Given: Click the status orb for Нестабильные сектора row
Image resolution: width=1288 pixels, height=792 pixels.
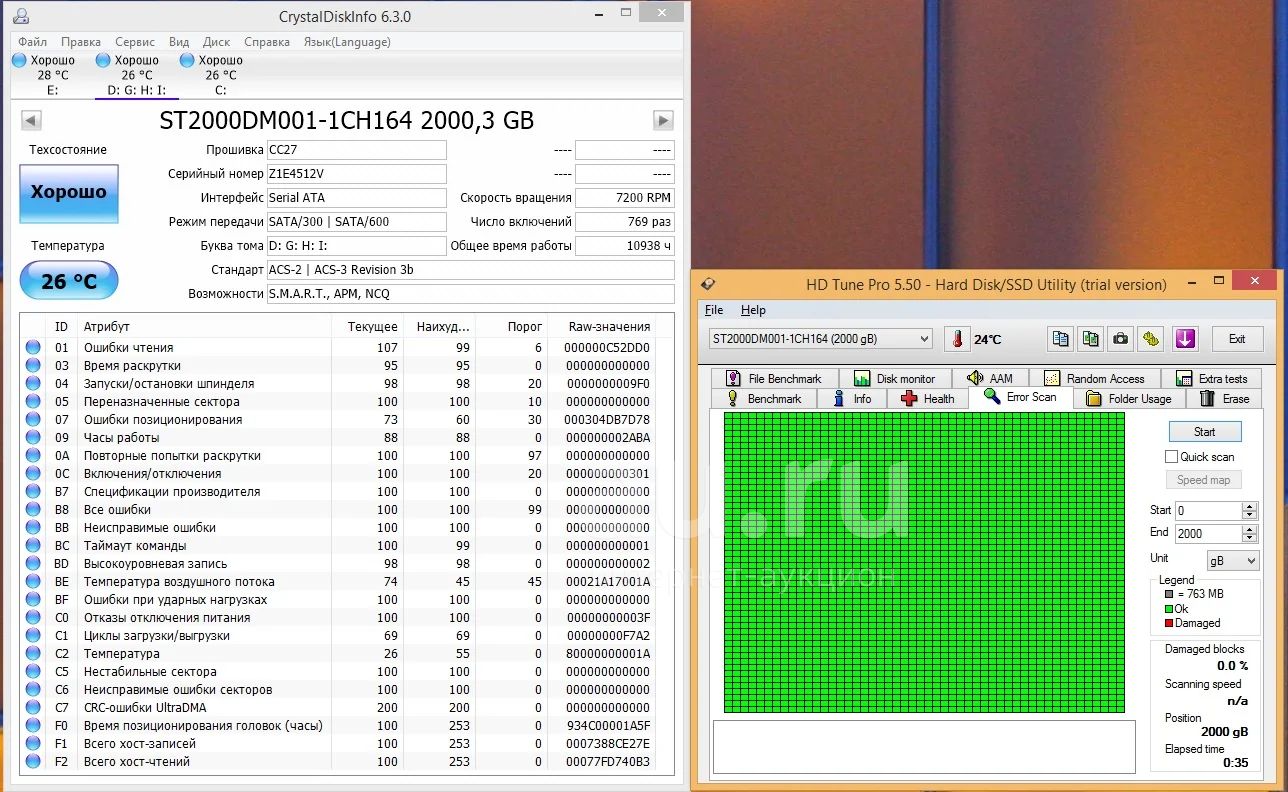Looking at the screenshot, I should point(33,672).
